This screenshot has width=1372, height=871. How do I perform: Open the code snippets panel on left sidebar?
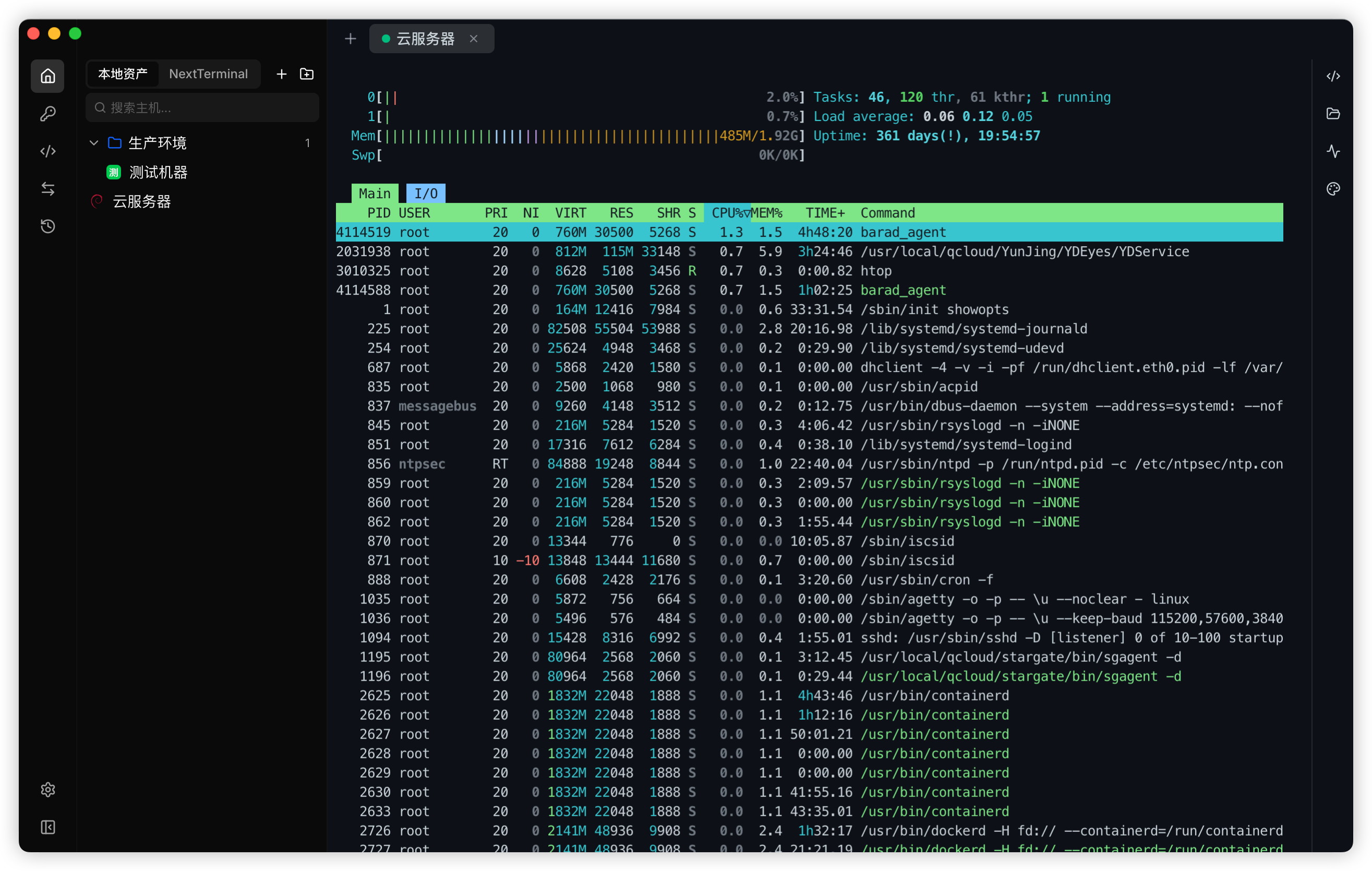point(47,151)
